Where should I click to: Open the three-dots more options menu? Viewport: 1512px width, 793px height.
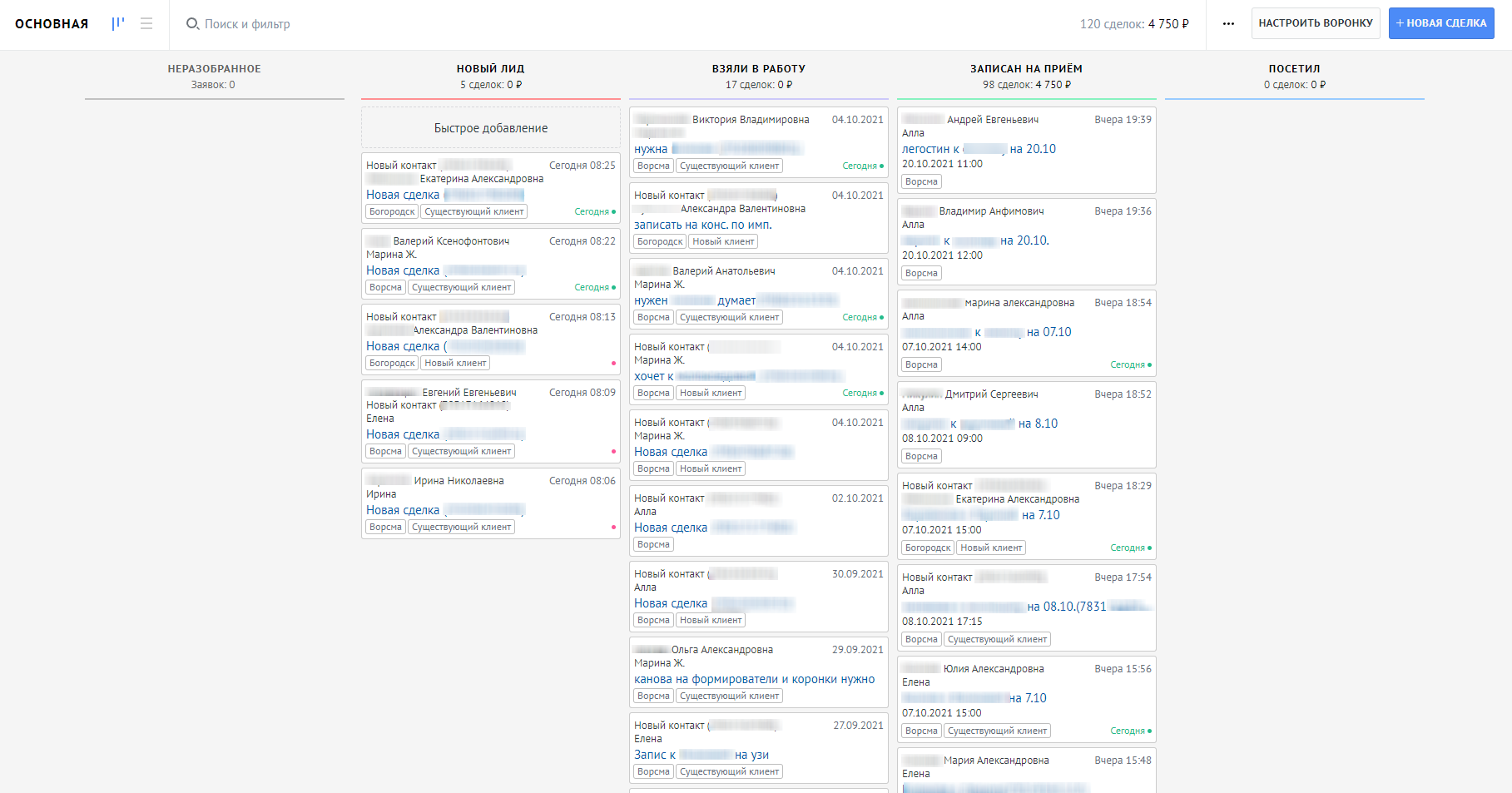pos(1228,23)
